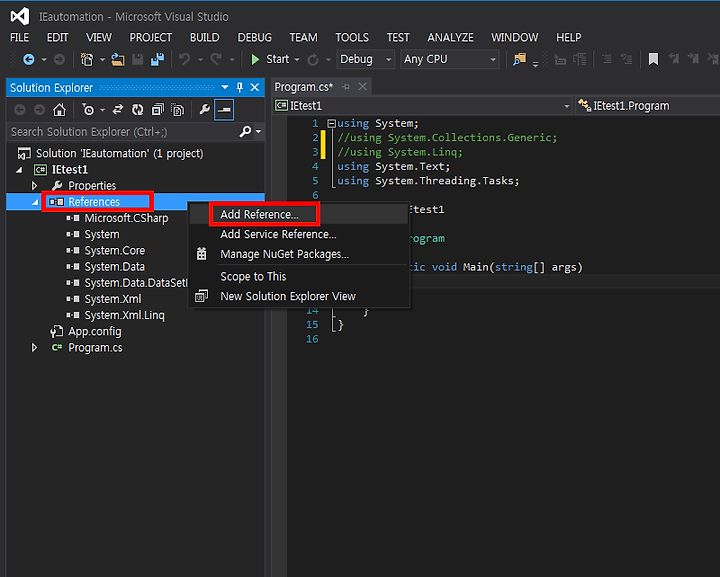Click the Comment out selected lines icon

click(607, 59)
